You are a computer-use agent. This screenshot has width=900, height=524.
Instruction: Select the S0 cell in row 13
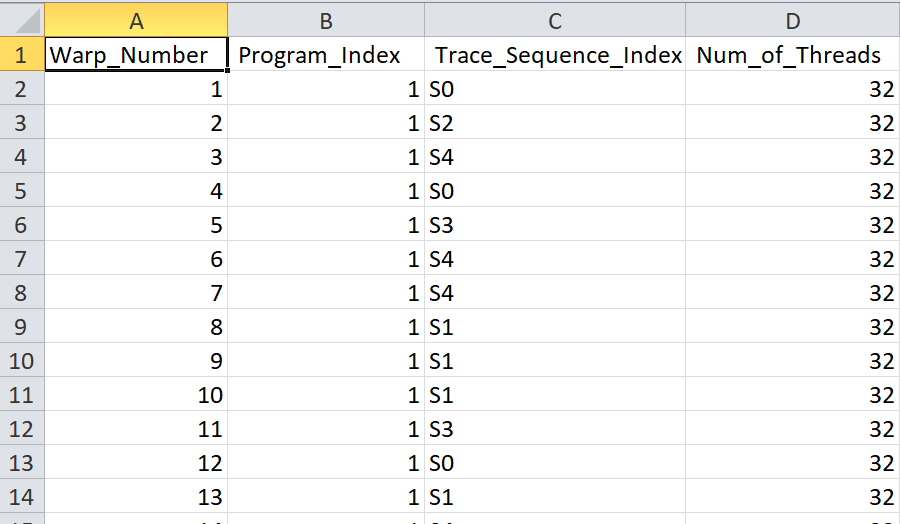pyautogui.click(x=555, y=463)
